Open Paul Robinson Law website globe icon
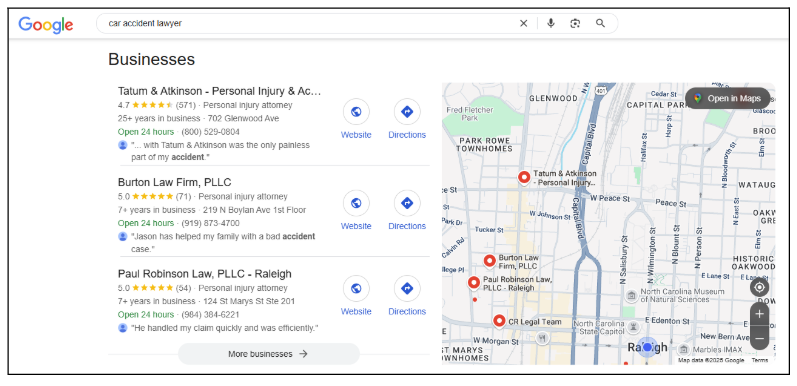The height and width of the screenshot is (386, 797). [356, 288]
